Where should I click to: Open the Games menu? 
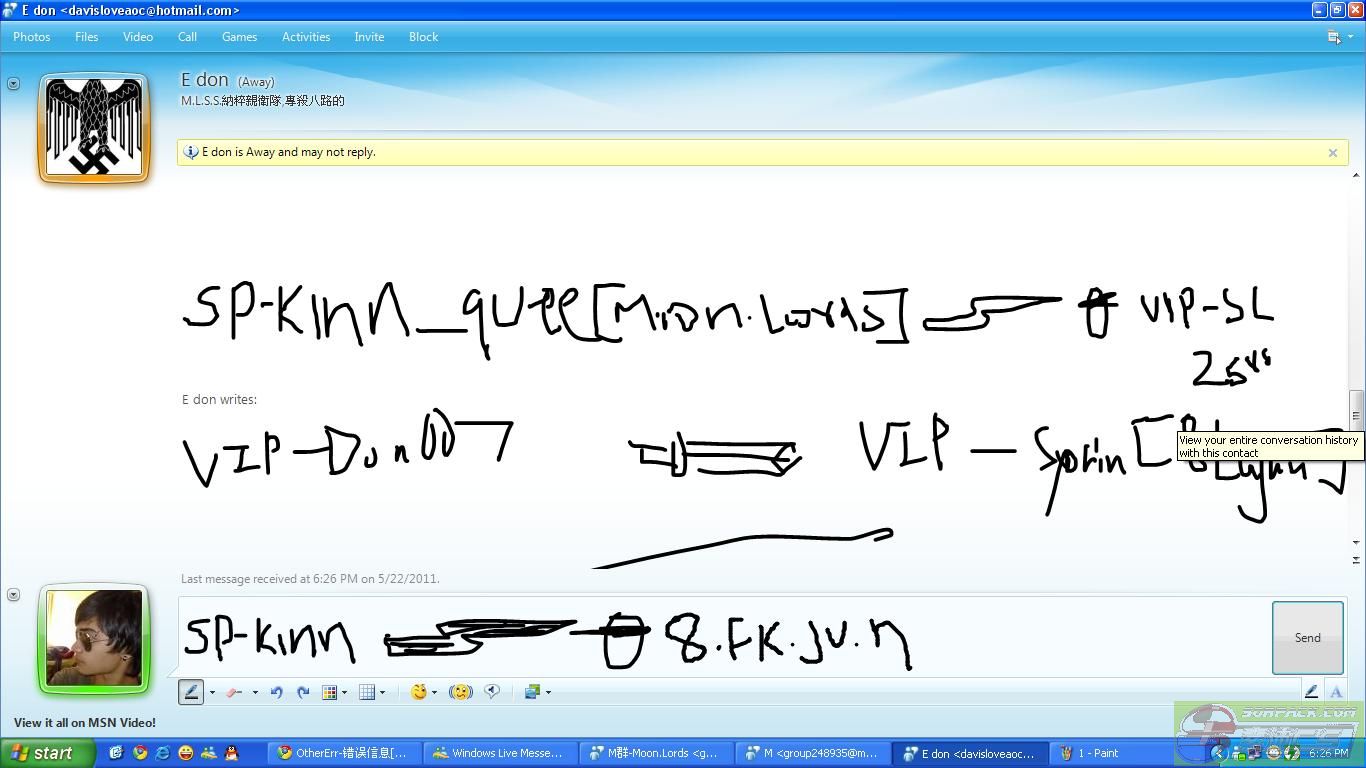coord(239,37)
